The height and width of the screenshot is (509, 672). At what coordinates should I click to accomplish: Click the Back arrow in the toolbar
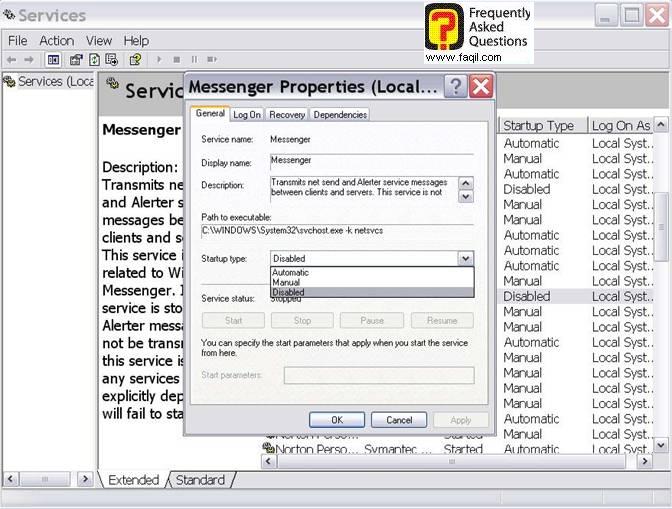tap(12, 60)
